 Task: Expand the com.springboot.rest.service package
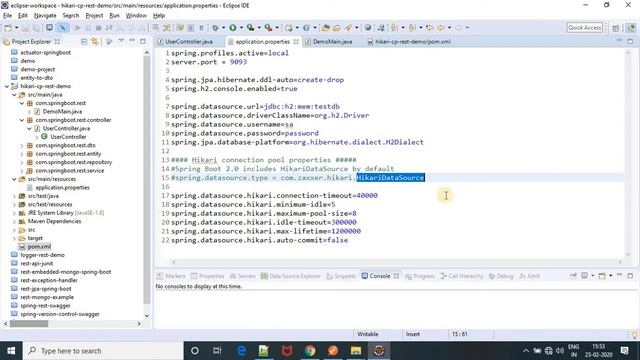(x=22, y=171)
